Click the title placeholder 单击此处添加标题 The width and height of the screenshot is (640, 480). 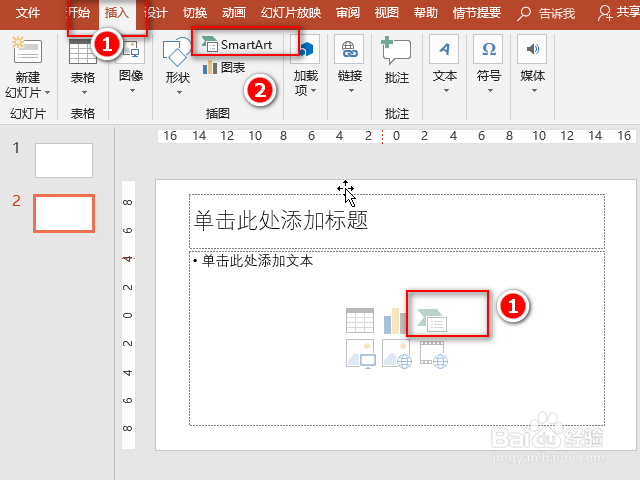coord(397,221)
